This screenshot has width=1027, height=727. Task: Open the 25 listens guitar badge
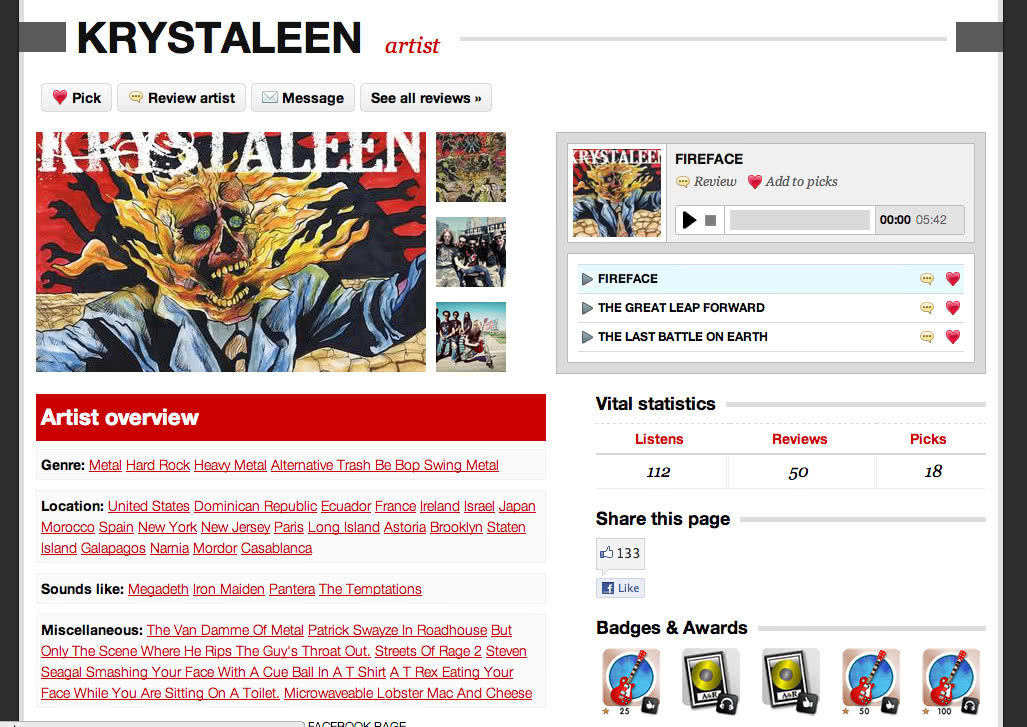[631, 682]
